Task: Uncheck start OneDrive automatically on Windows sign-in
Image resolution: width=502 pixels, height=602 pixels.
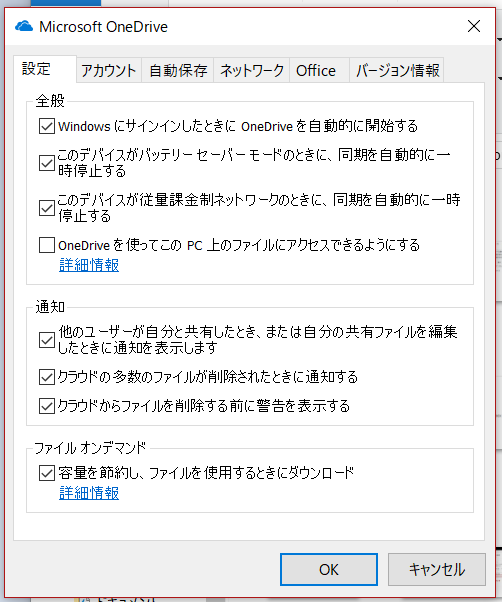Action: [47, 126]
